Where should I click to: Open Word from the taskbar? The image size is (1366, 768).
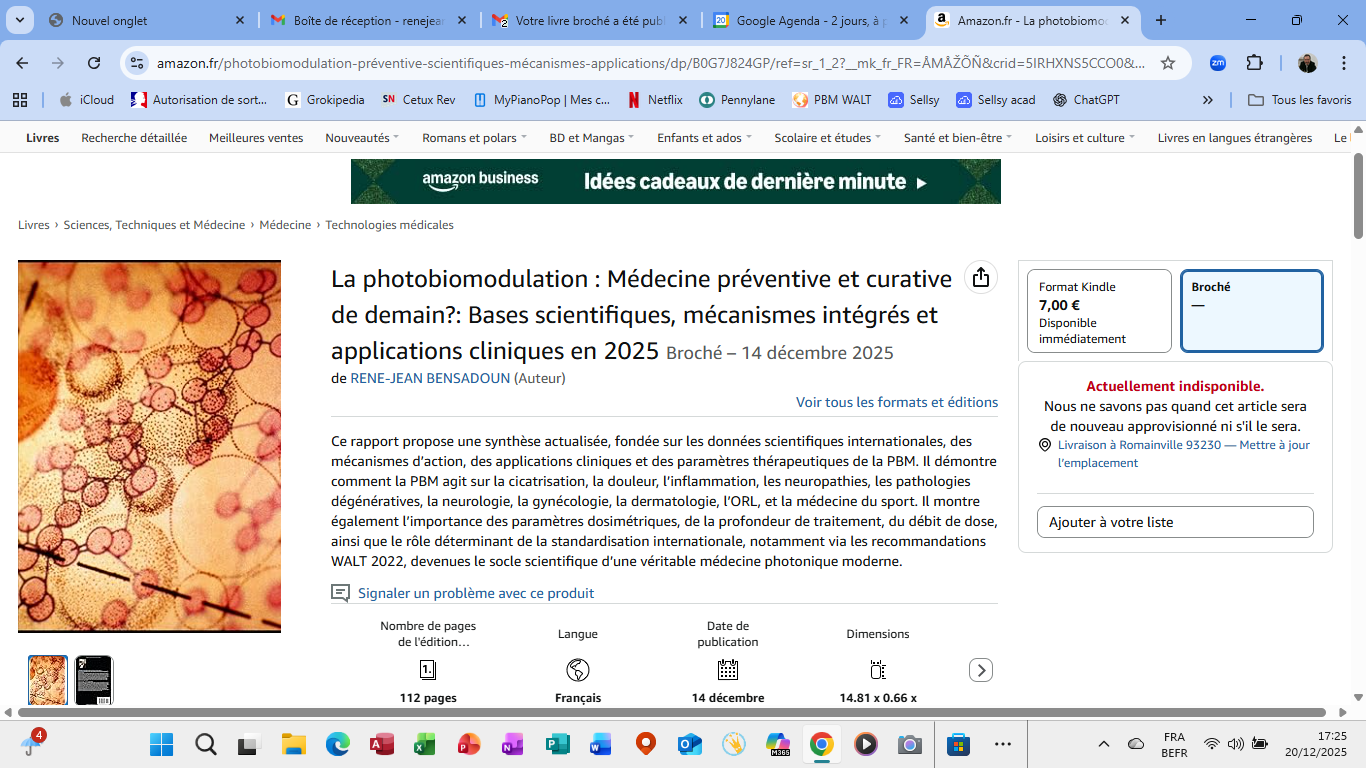coord(601,744)
